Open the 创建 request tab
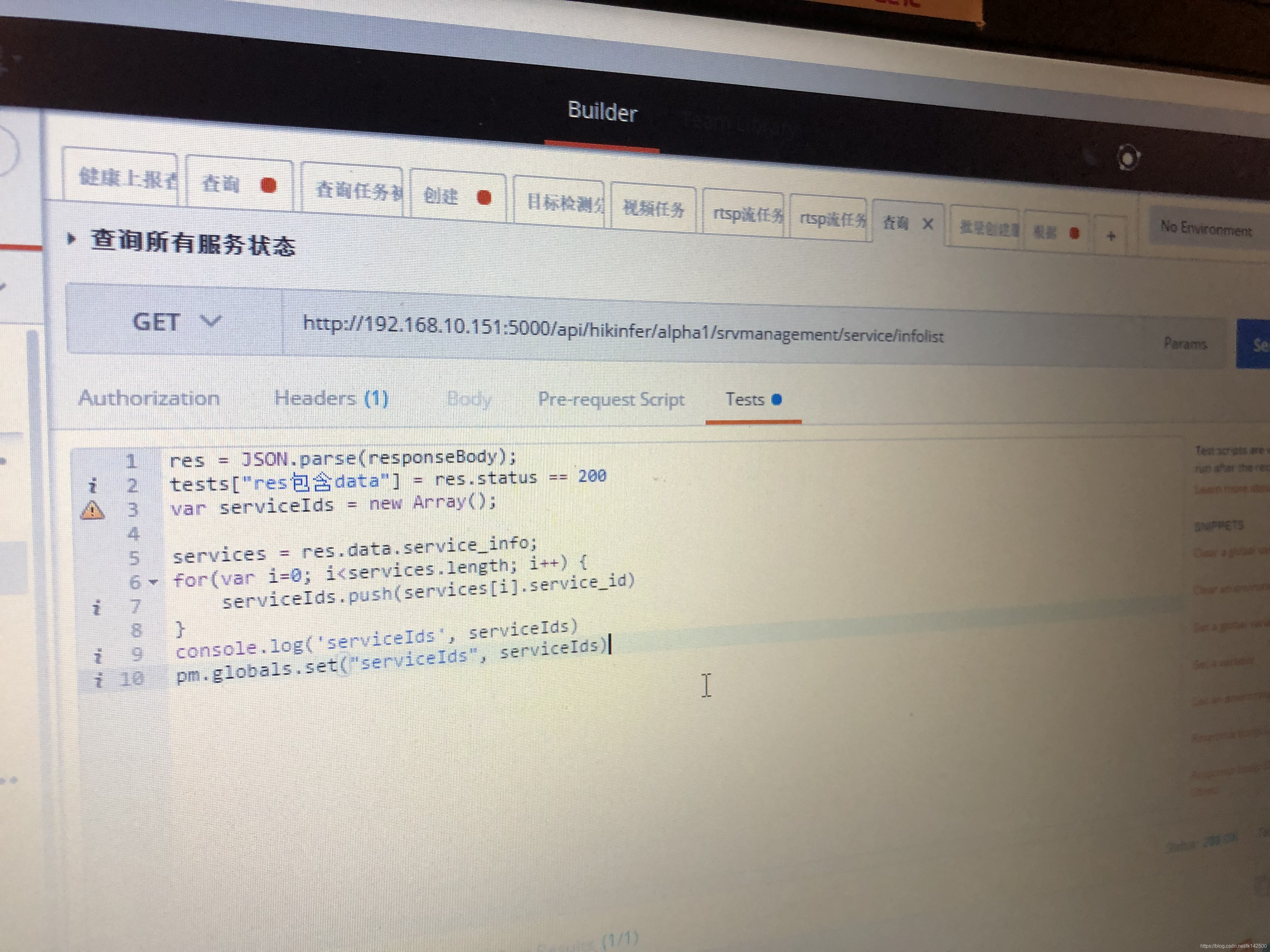The height and width of the screenshot is (952, 1270). coord(458,197)
